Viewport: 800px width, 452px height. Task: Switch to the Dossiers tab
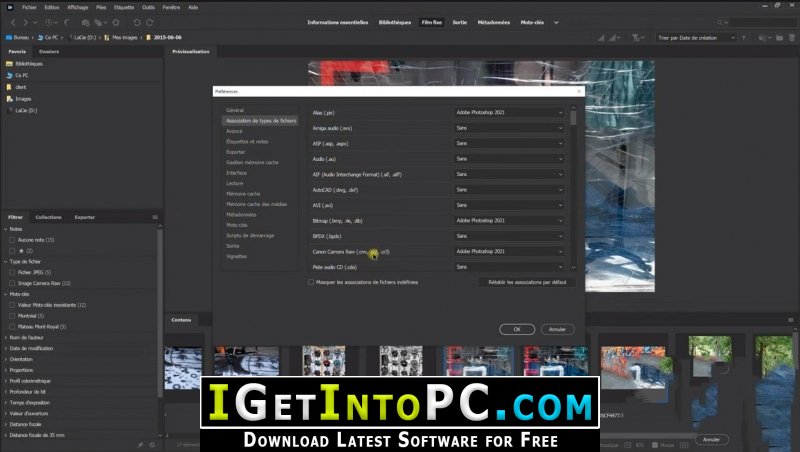(49, 52)
